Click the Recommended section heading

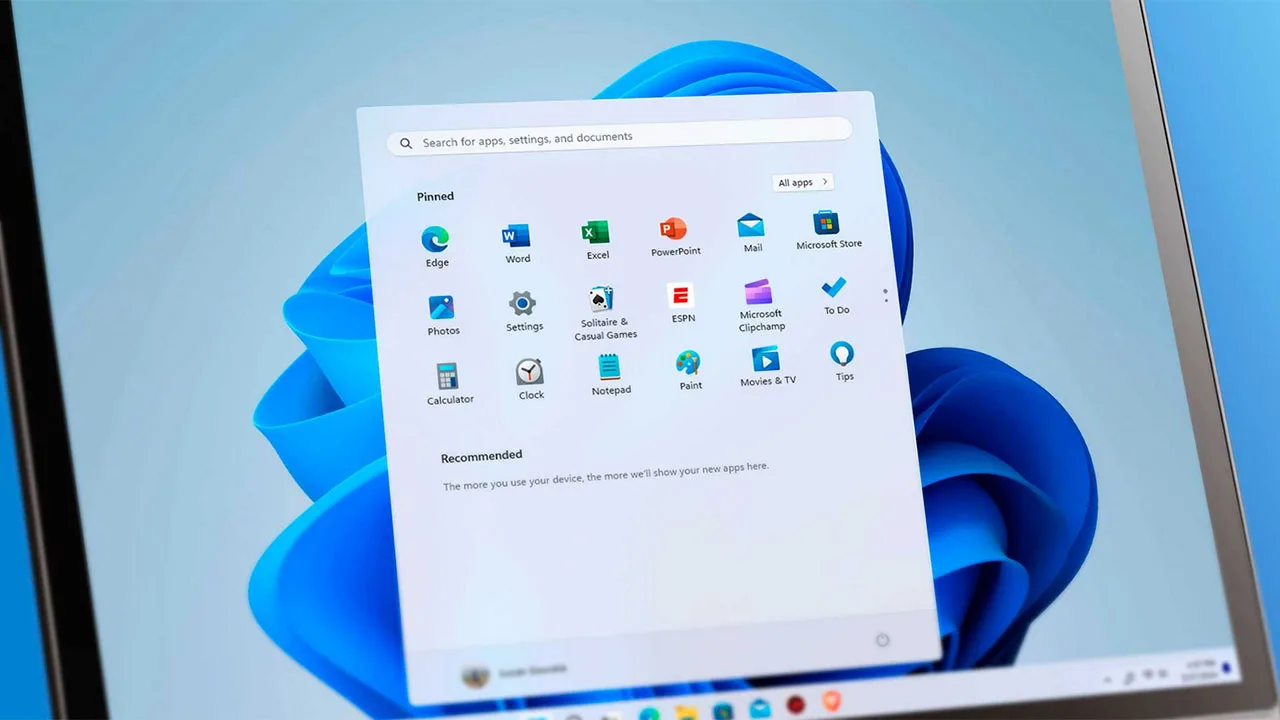coord(481,456)
